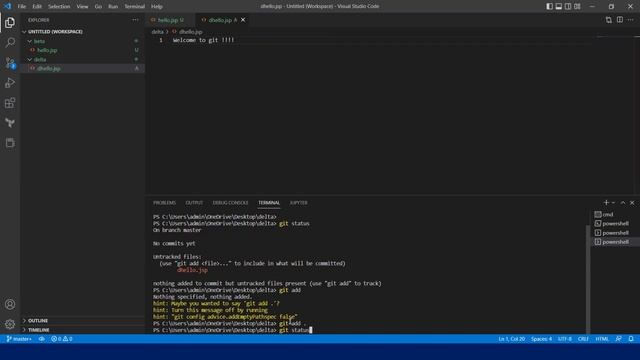Screen dimensions: 640x360
Task: Open problems errors and warnings indicator
Action: coord(62,339)
